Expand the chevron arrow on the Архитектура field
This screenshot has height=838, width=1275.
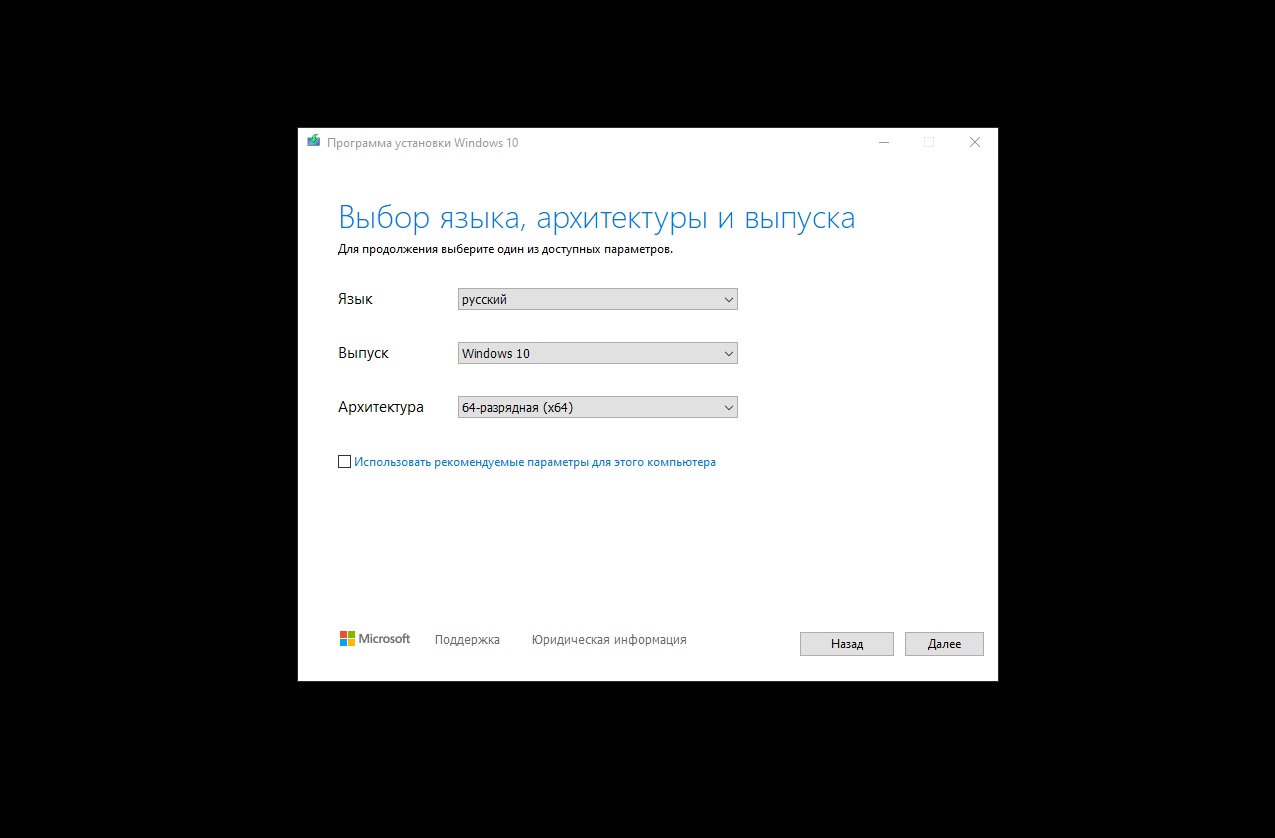coord(728,407)
